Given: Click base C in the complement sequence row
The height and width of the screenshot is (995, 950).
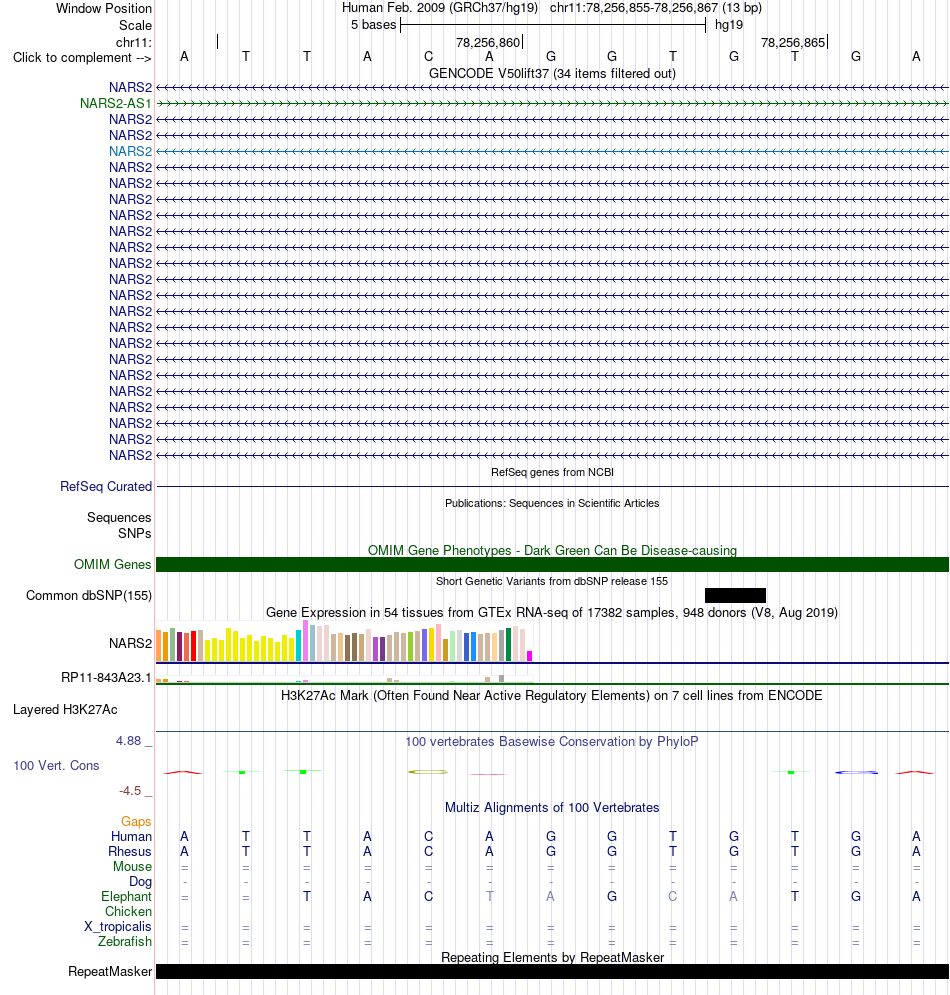Looking at the screenshot, I should click(x=428, y=57).
